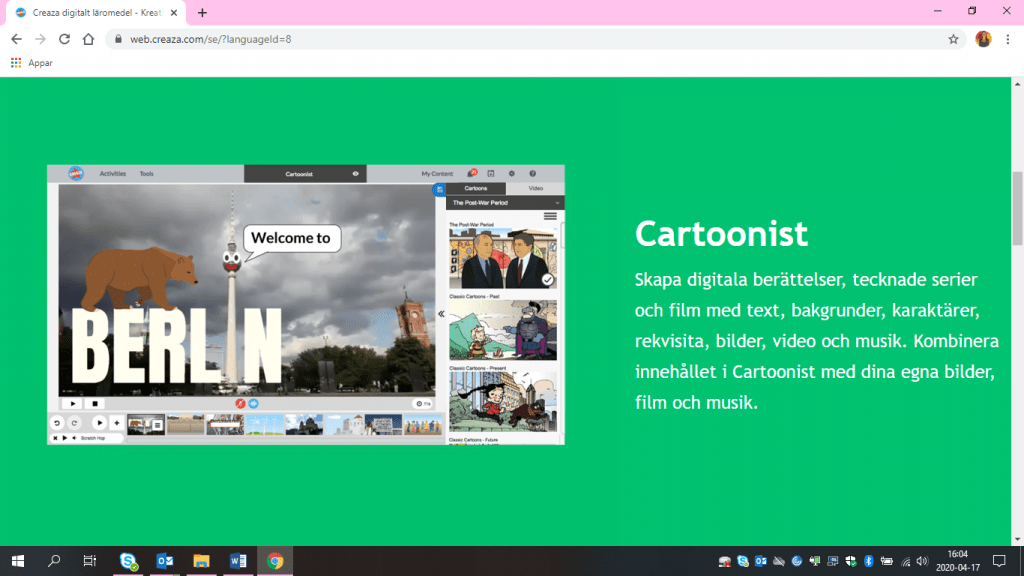Go back to the previous page
This screenshot has width=1024, height=576.
pos(16,39)
